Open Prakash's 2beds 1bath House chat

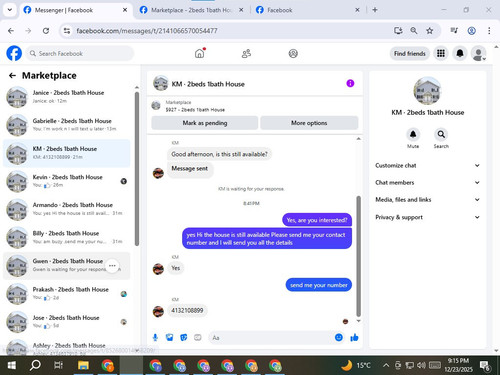[x=67, y=294]
